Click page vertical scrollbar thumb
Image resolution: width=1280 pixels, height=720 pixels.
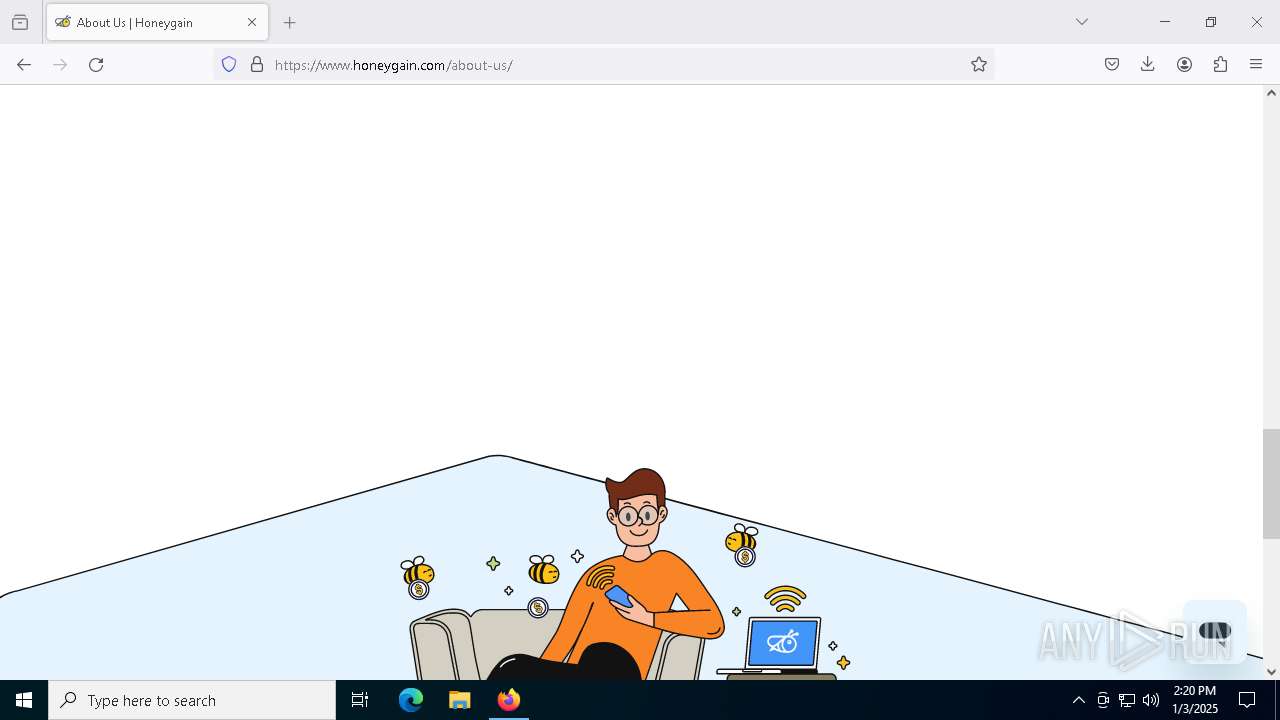[x=1271, y=484]
